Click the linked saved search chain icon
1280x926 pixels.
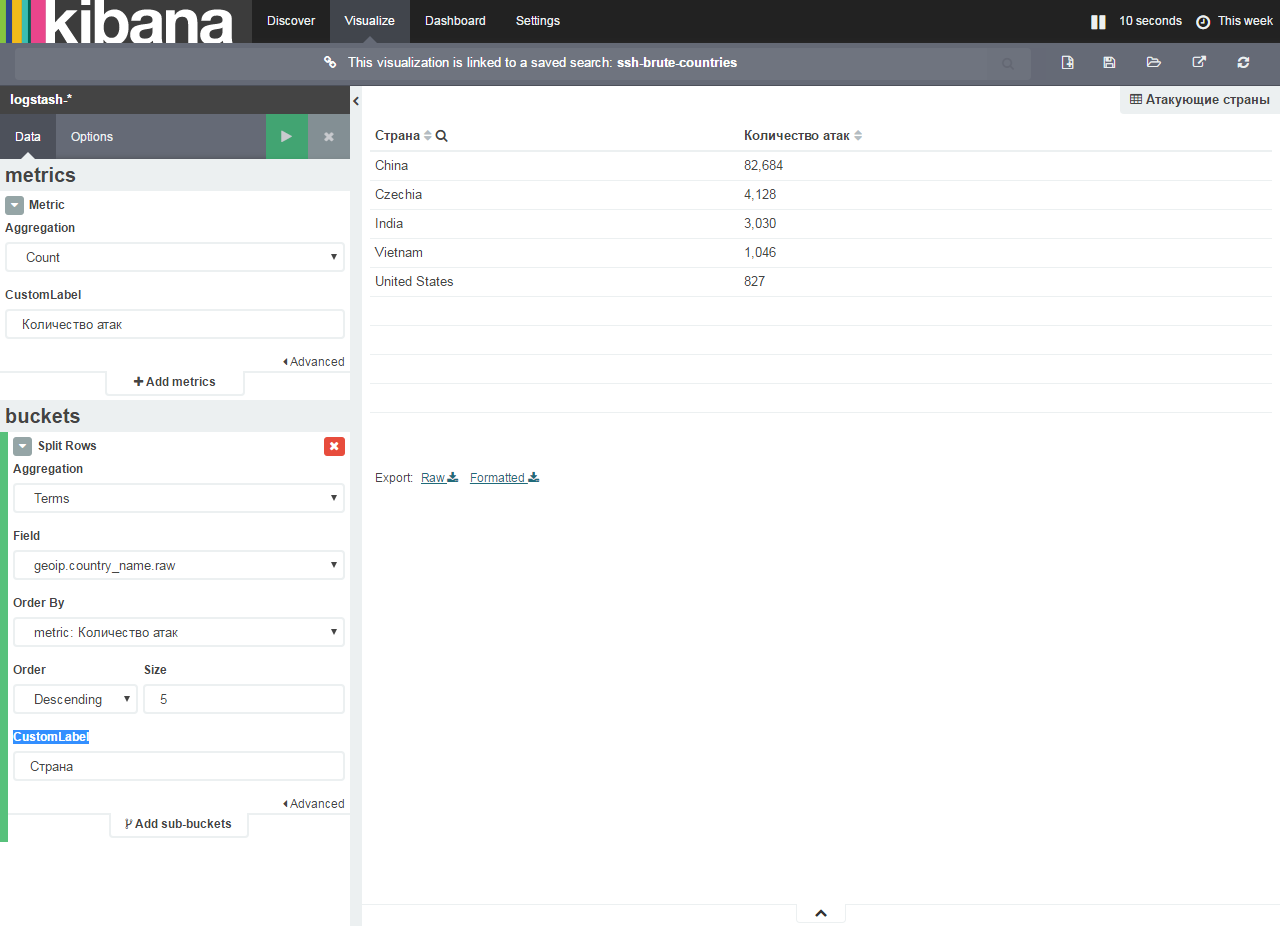(x=330, y=63)
